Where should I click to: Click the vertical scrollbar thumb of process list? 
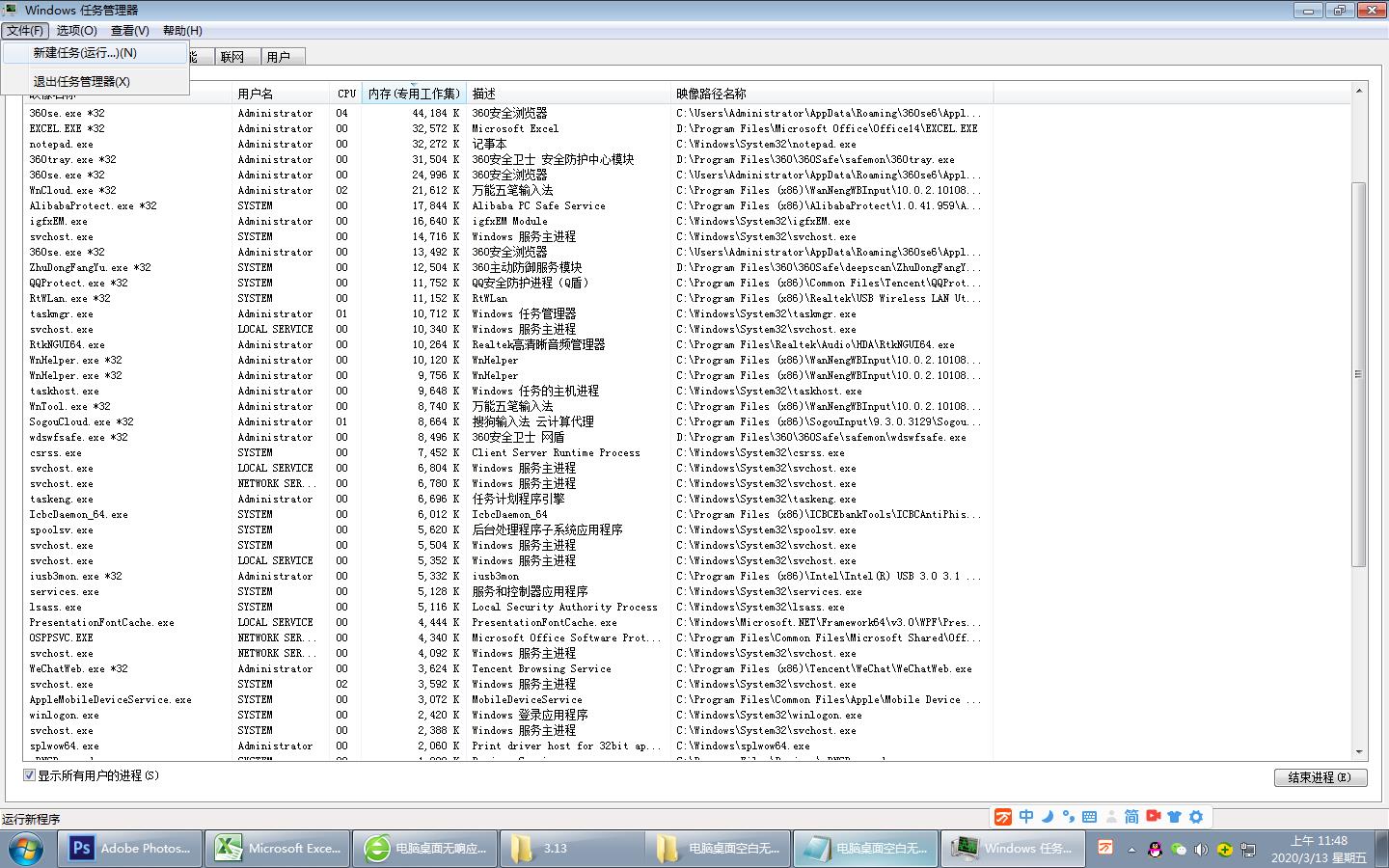pyautogui.click(x=1359, y=374)
